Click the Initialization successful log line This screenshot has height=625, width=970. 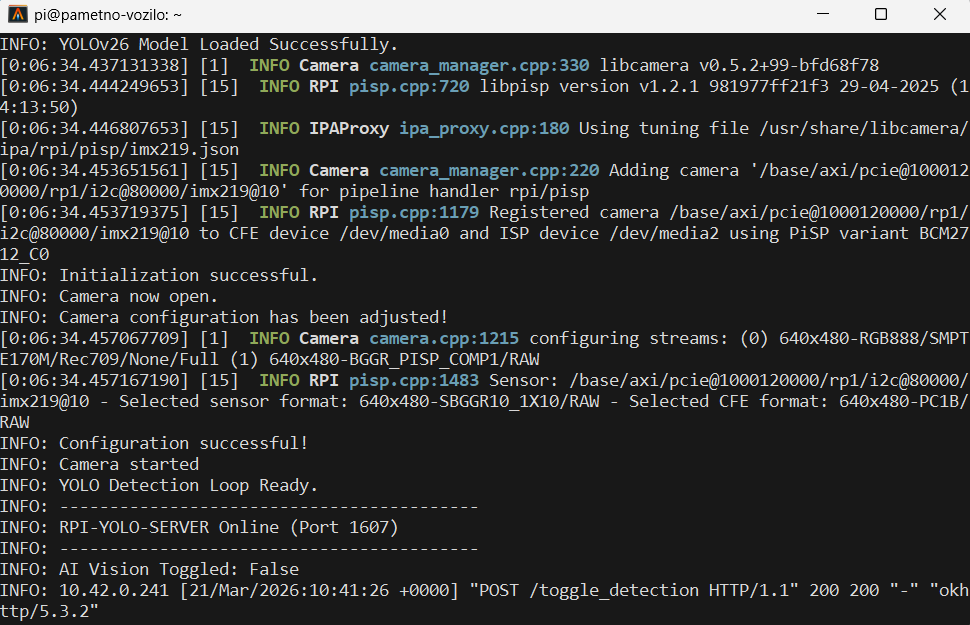pyautogui.click(x=159, y=275)
